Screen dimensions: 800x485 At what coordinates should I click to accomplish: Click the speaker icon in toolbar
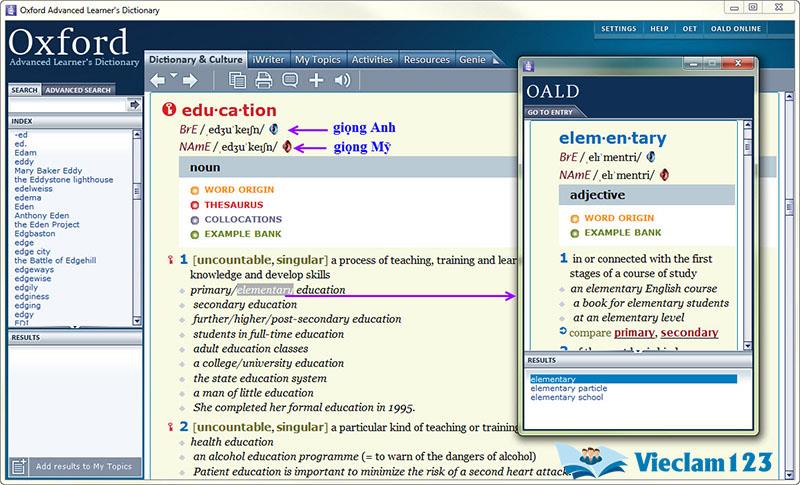[342, 80]
